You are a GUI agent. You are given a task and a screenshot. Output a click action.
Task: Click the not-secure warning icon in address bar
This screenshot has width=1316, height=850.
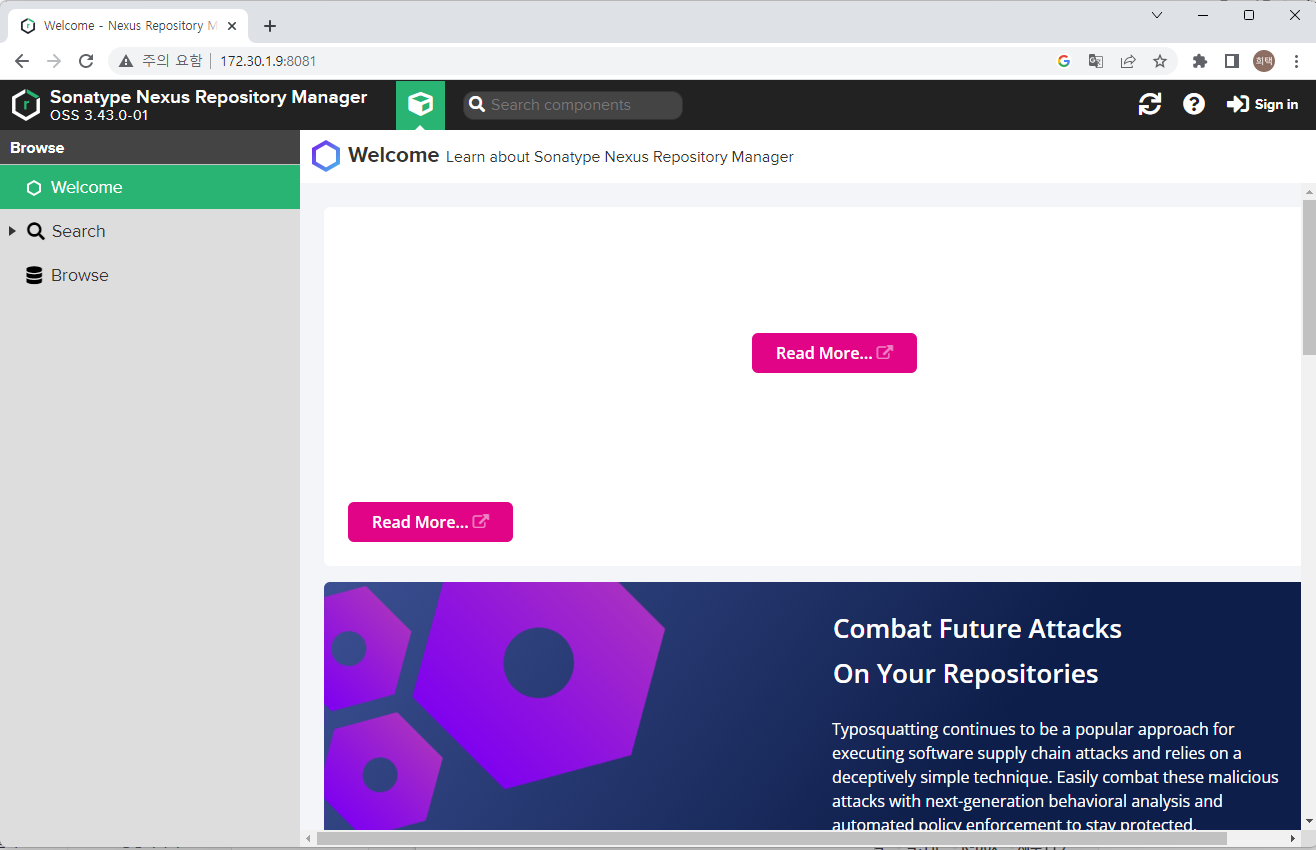pyautogui.click(x=126, y=61)
